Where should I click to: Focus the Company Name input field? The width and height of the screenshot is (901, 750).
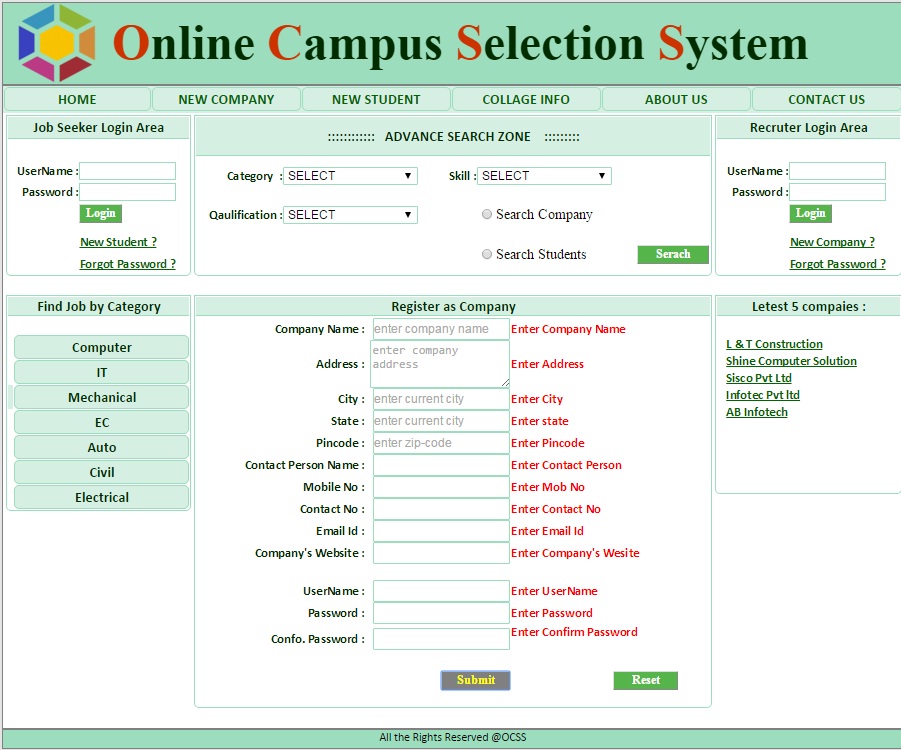coord(441,329)
